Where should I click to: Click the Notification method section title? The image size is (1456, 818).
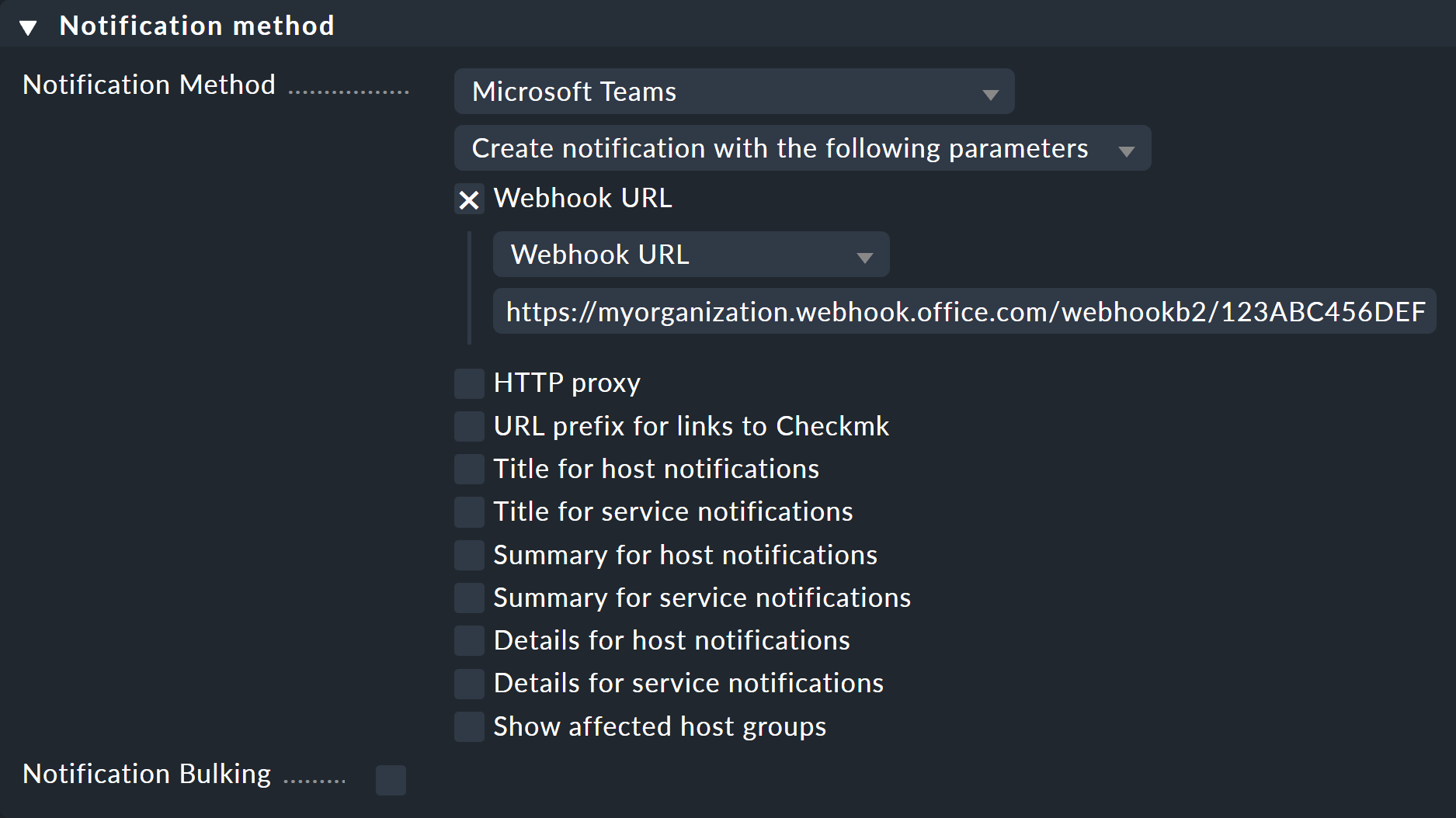pos(197,26)
